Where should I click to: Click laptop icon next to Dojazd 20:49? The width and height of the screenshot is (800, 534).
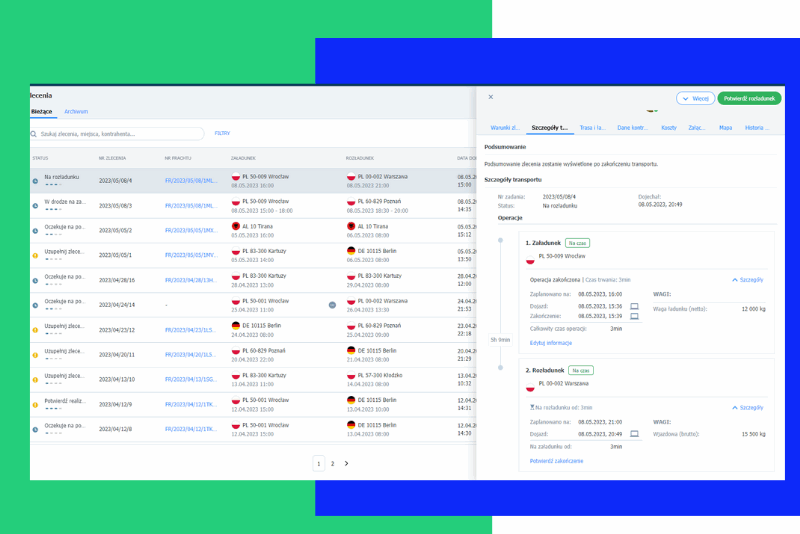(x=633, y=434)
